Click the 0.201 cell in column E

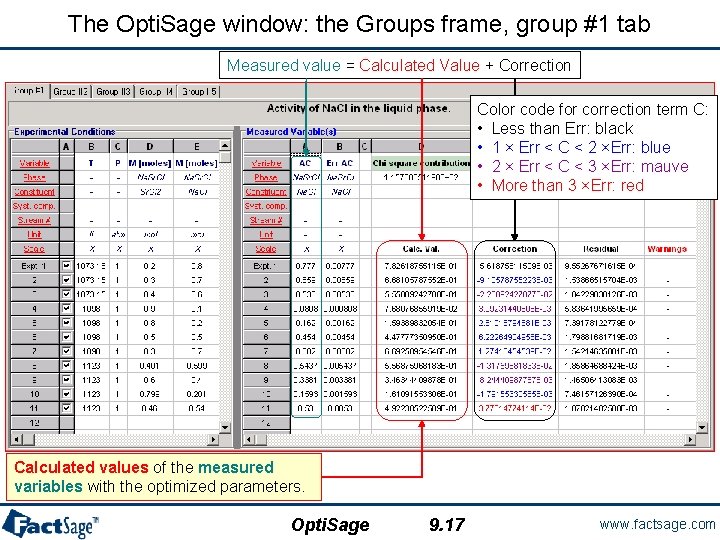click(x=197, y=394)
